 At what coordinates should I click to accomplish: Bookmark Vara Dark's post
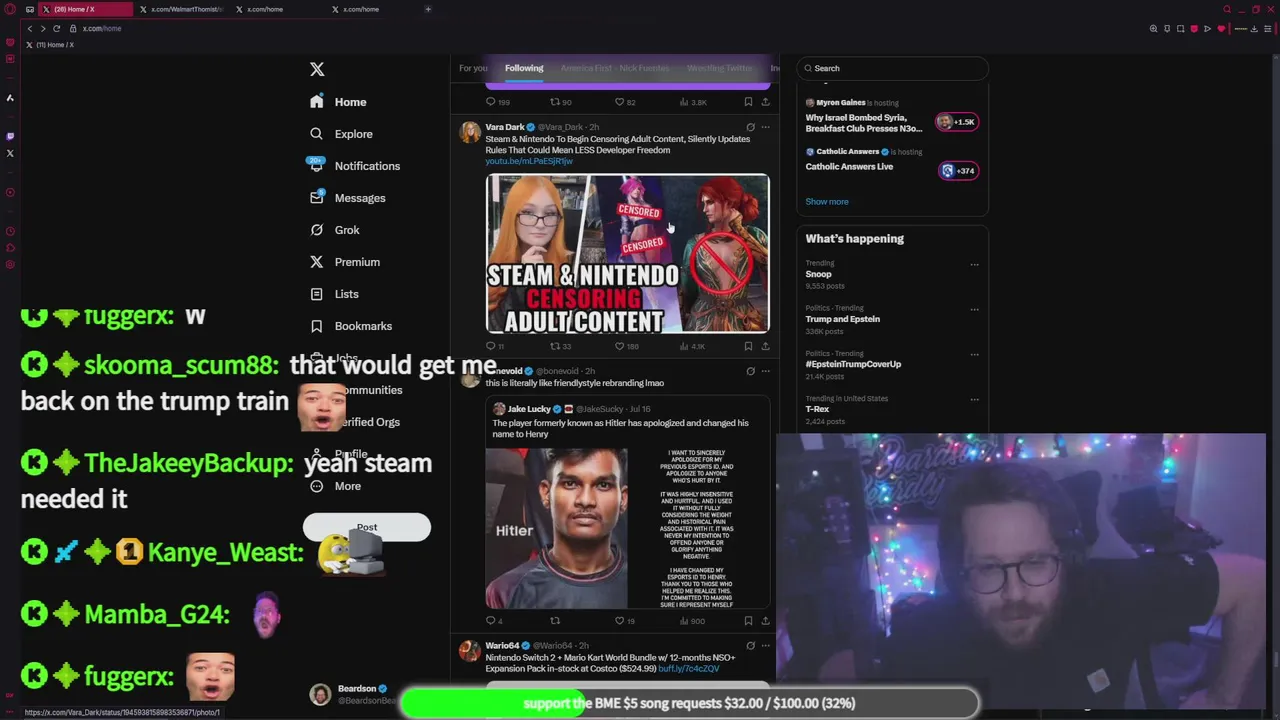(748, 346)
